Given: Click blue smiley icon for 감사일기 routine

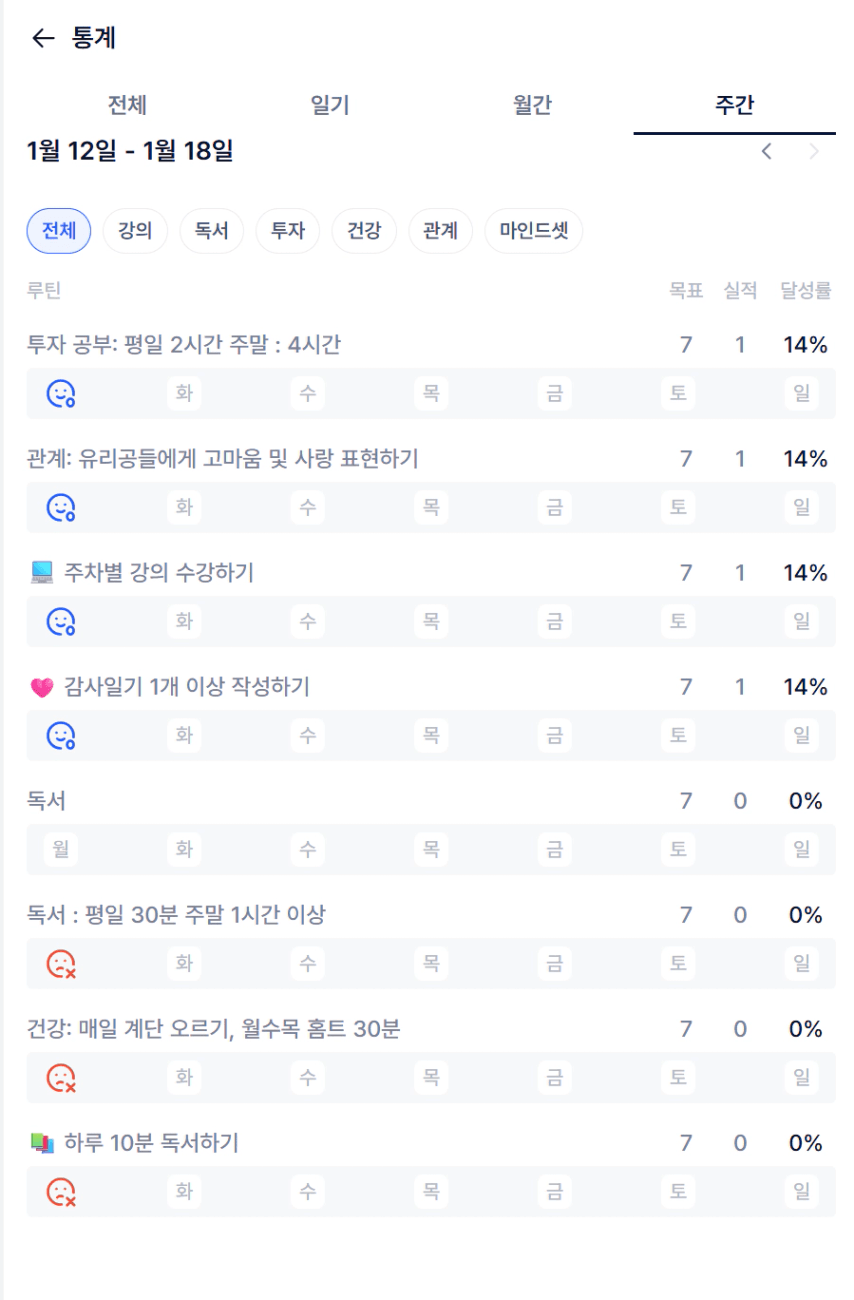Looking at the screenshot, I should [x=61, y=736].
